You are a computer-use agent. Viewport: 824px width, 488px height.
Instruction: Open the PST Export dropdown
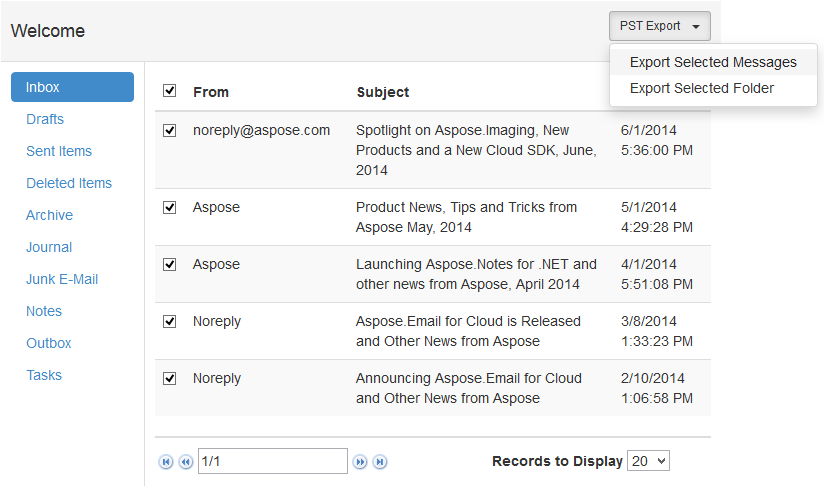pos(660,26)
